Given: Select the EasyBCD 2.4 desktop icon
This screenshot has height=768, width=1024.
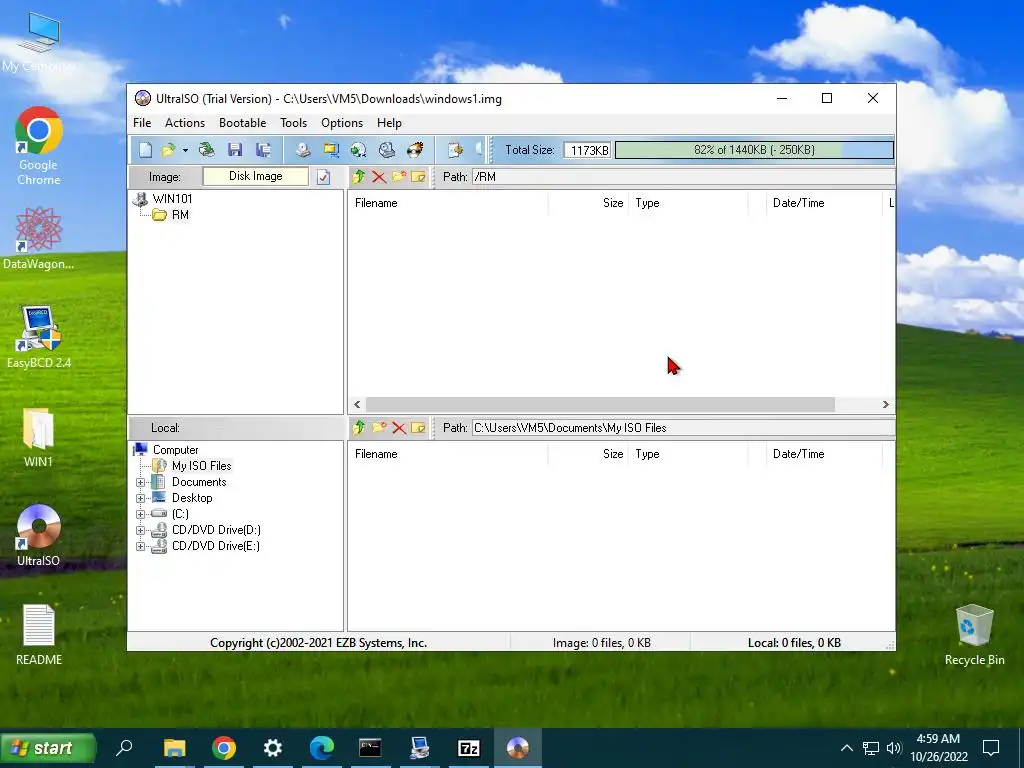Looking at the screenshot, I should click(x=39, y=338).
